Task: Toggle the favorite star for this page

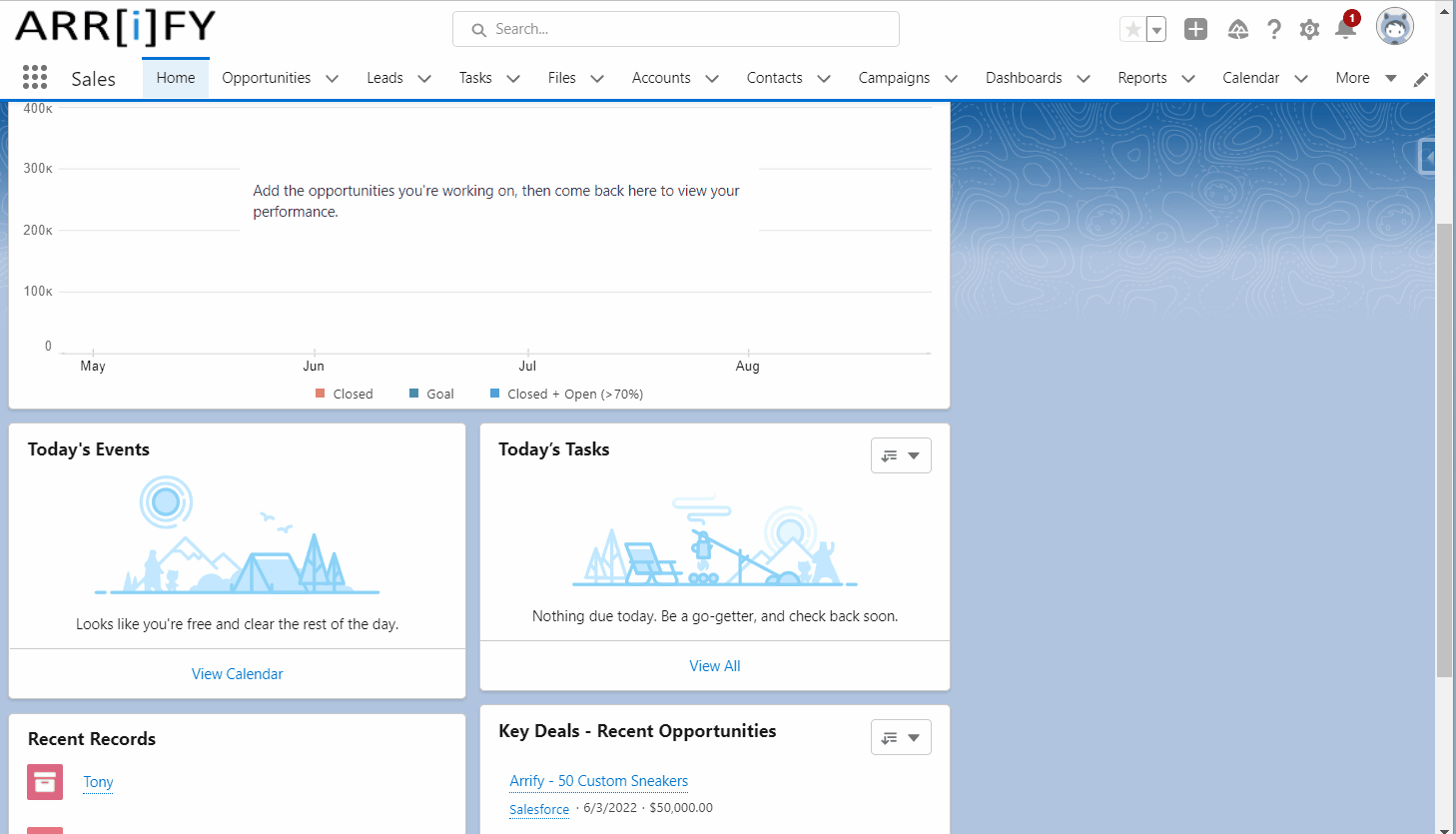Action: click(x=1133, y=29)
